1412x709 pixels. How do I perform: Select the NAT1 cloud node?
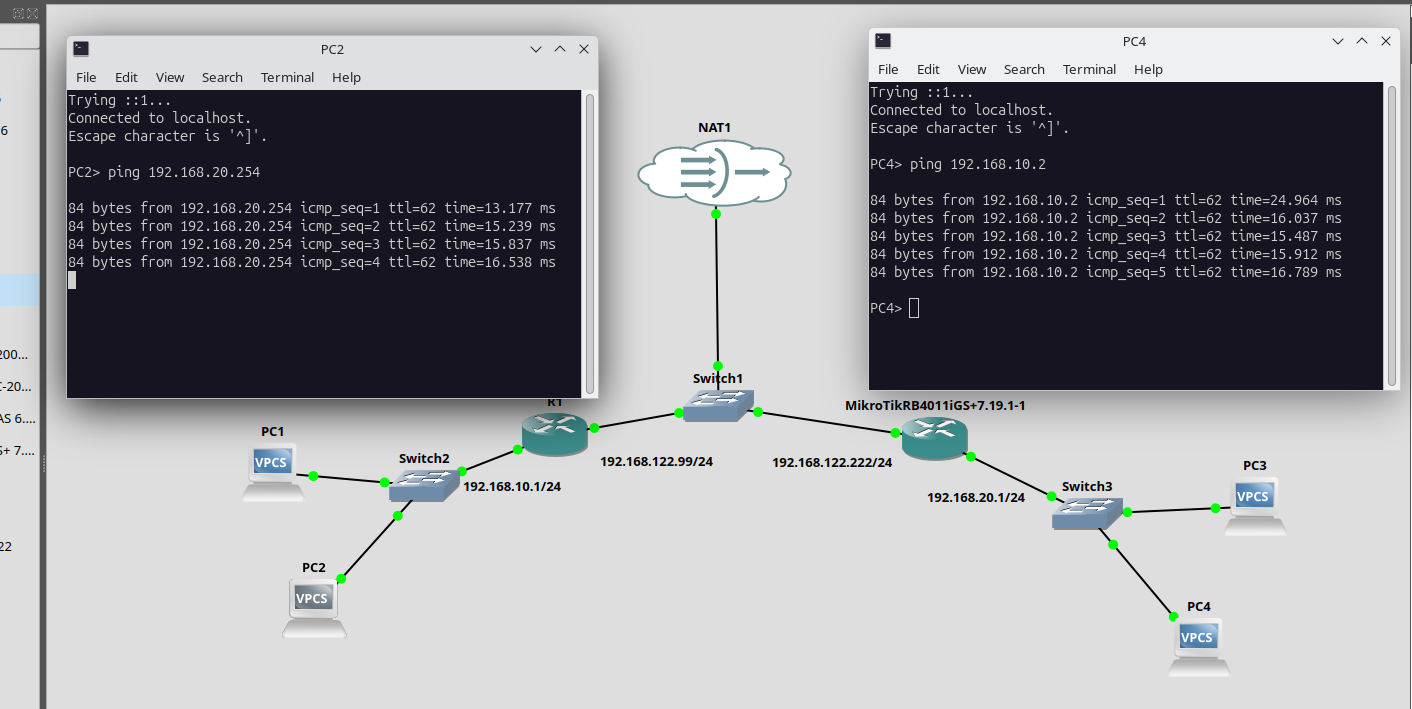click(714, 172)
